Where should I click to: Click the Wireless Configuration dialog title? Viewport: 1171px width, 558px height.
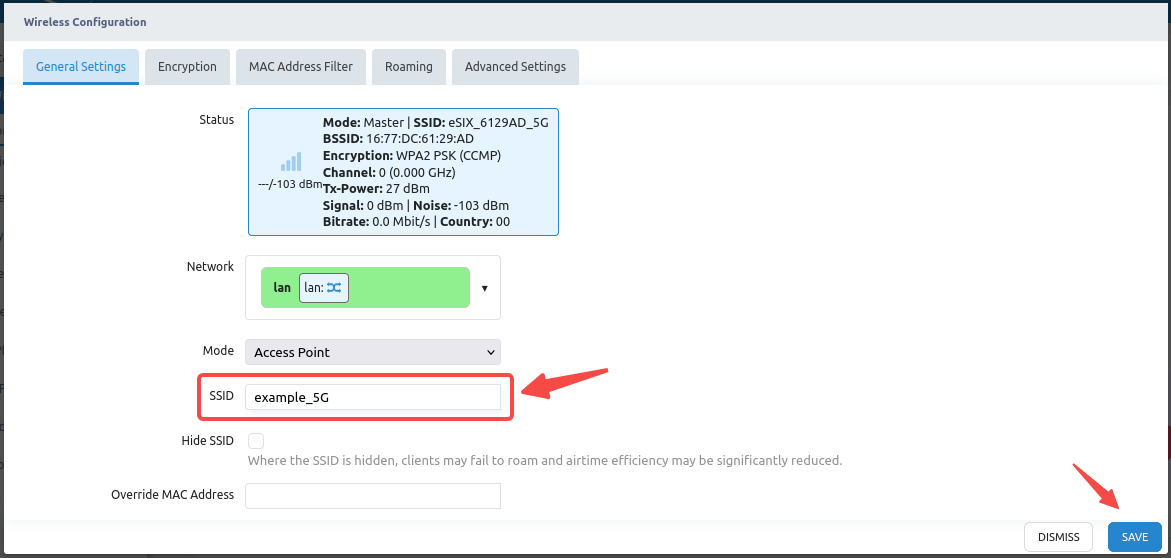point(85,21)
